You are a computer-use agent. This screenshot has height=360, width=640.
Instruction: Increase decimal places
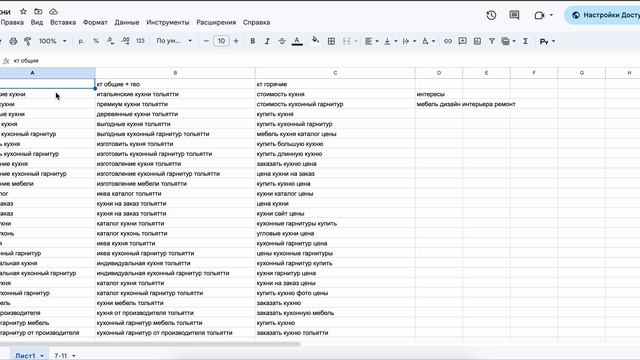point(125,41)
